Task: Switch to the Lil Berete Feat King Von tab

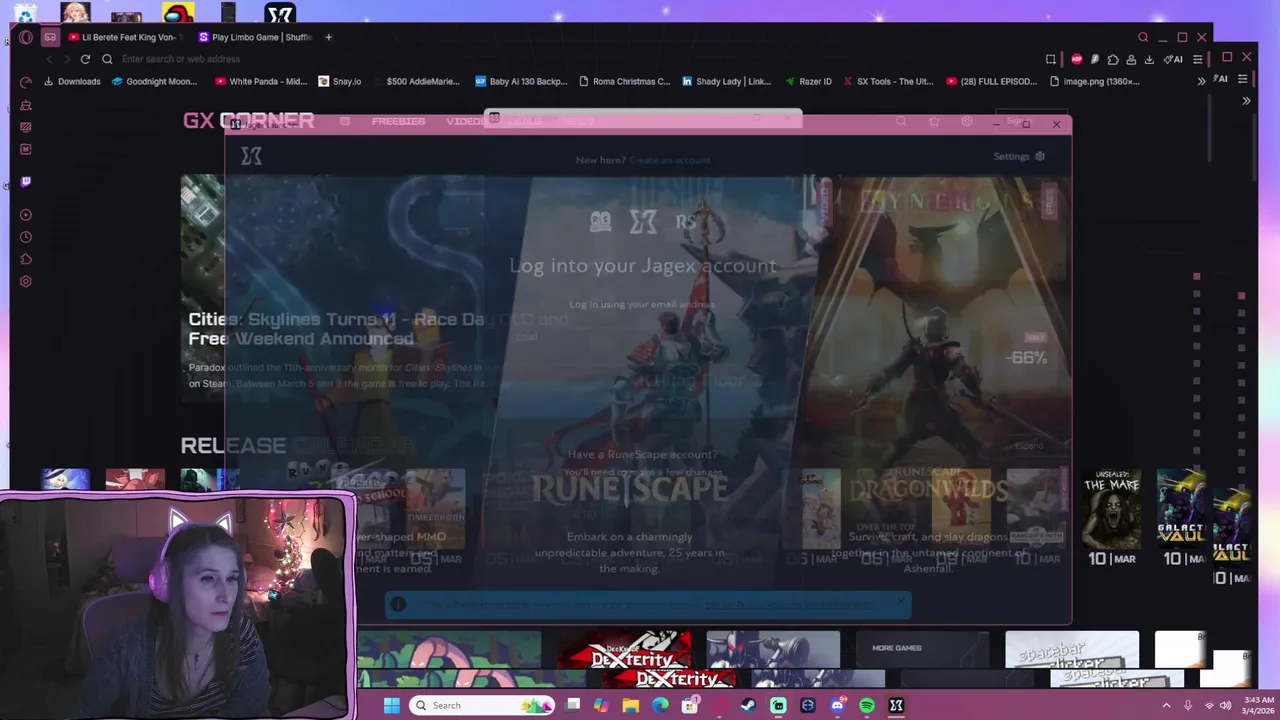Action: [x=124, y=37]
